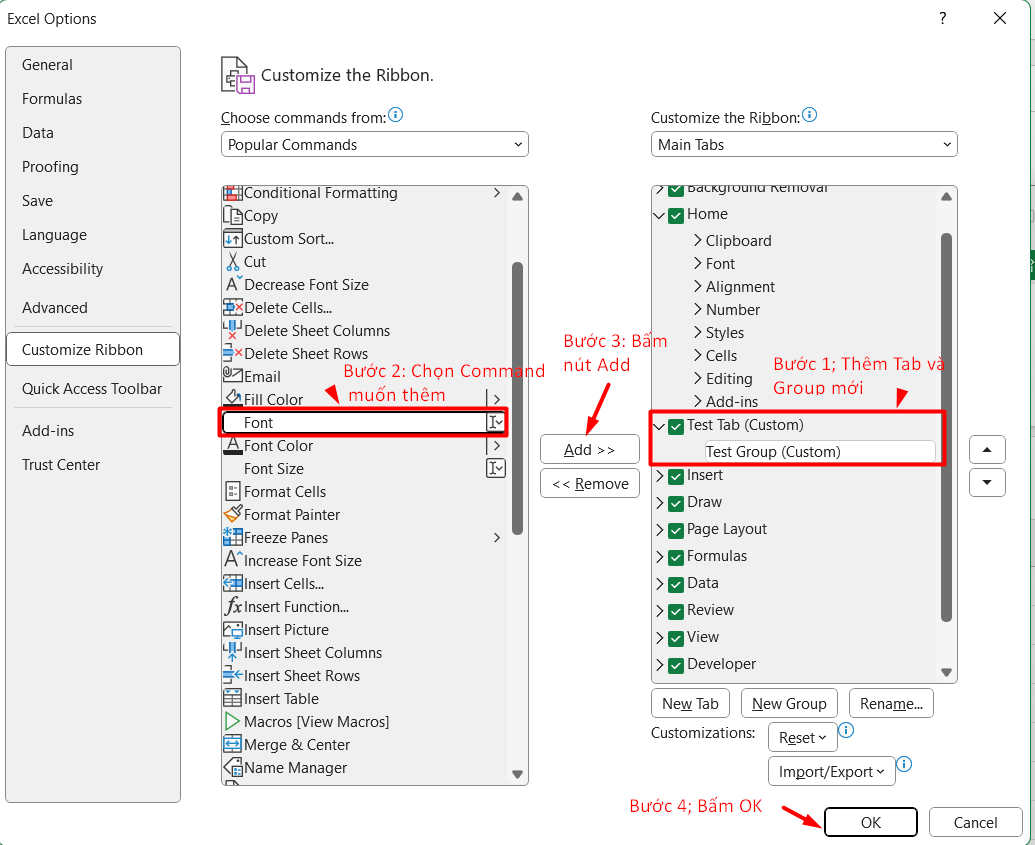Uncheck the Developer tab checkbox
Image resolution: width=1035 pixels, height=845 pixels.
(x=676, y=664)
